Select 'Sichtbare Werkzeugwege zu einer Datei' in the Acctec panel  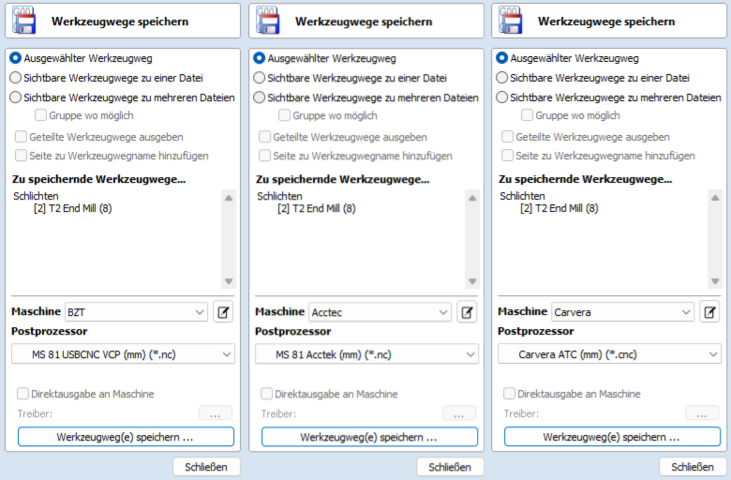(259, 78)
